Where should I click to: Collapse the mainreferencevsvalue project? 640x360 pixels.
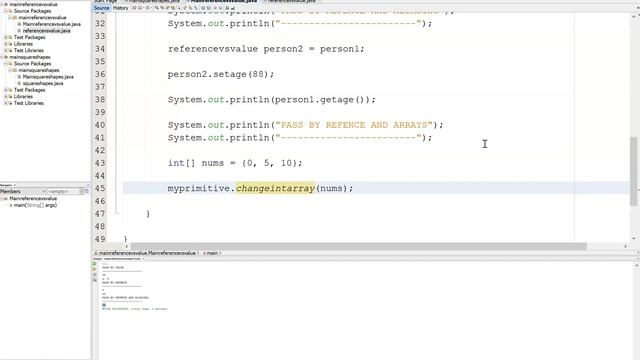point(2,4)
